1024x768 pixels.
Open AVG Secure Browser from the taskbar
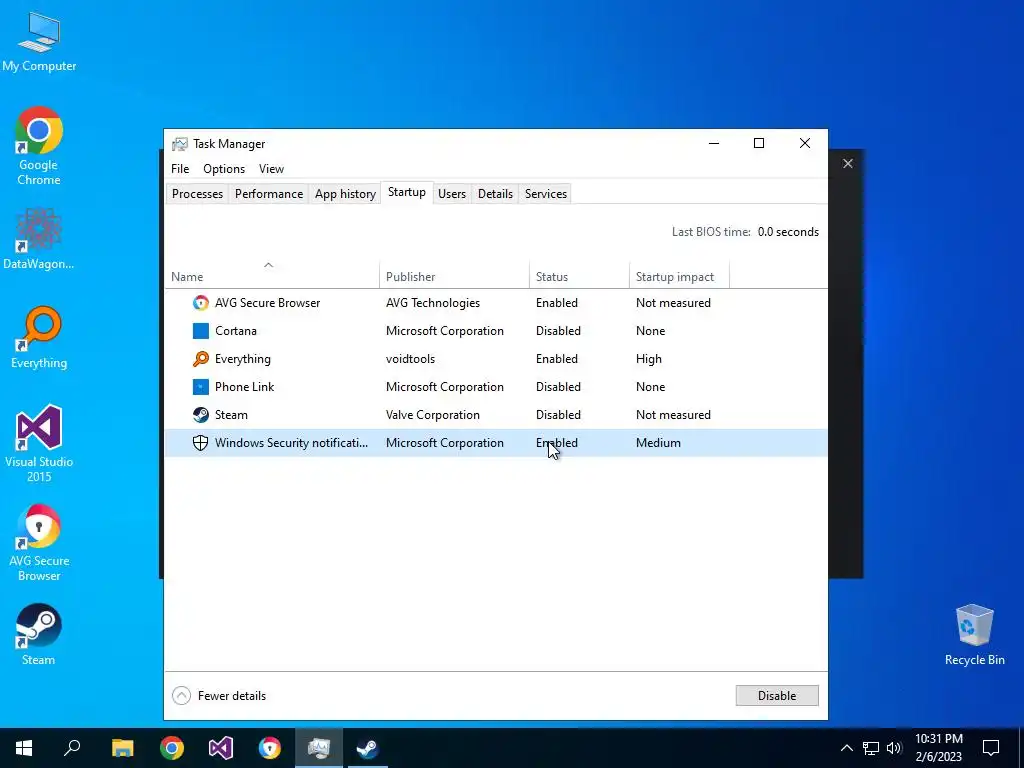(x=270, y=748)
